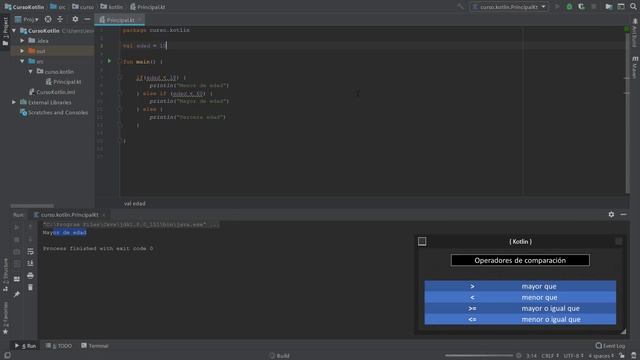Click the checkbox icon in Kotlin overlay window
The height and width of the screenshot is (360, 640).
422,242
